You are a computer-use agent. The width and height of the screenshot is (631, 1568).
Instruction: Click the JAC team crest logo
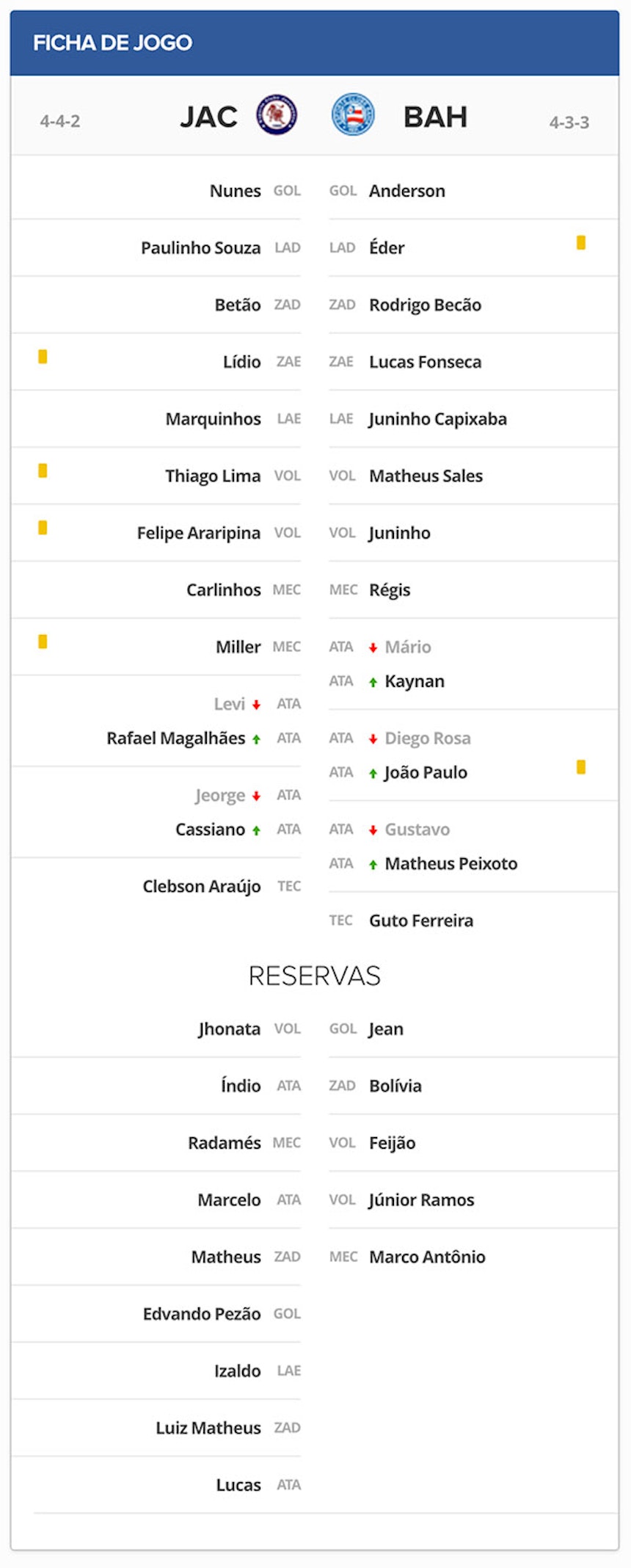(277, 116)
